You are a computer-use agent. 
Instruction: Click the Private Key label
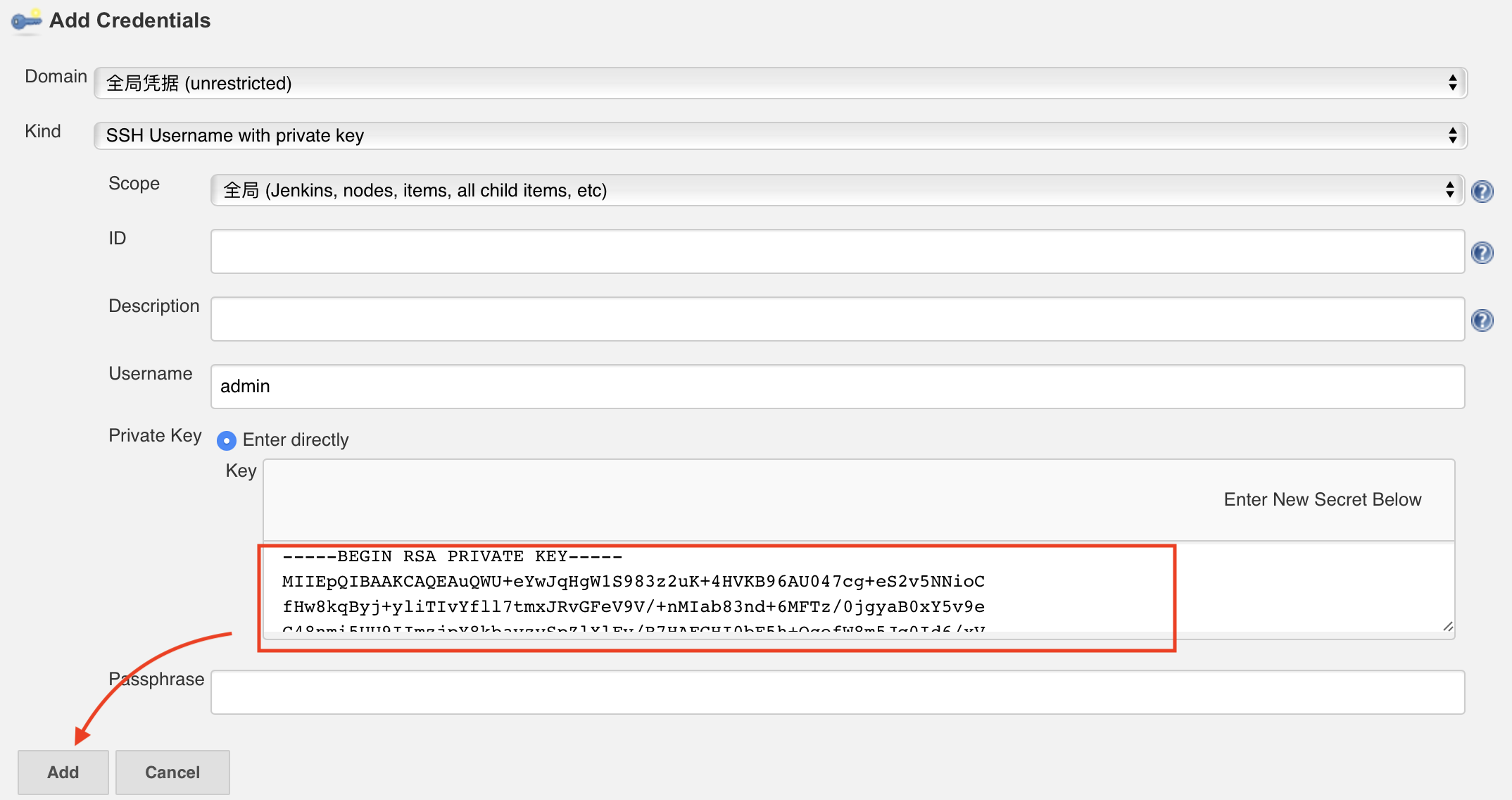(x=155, y=436)
